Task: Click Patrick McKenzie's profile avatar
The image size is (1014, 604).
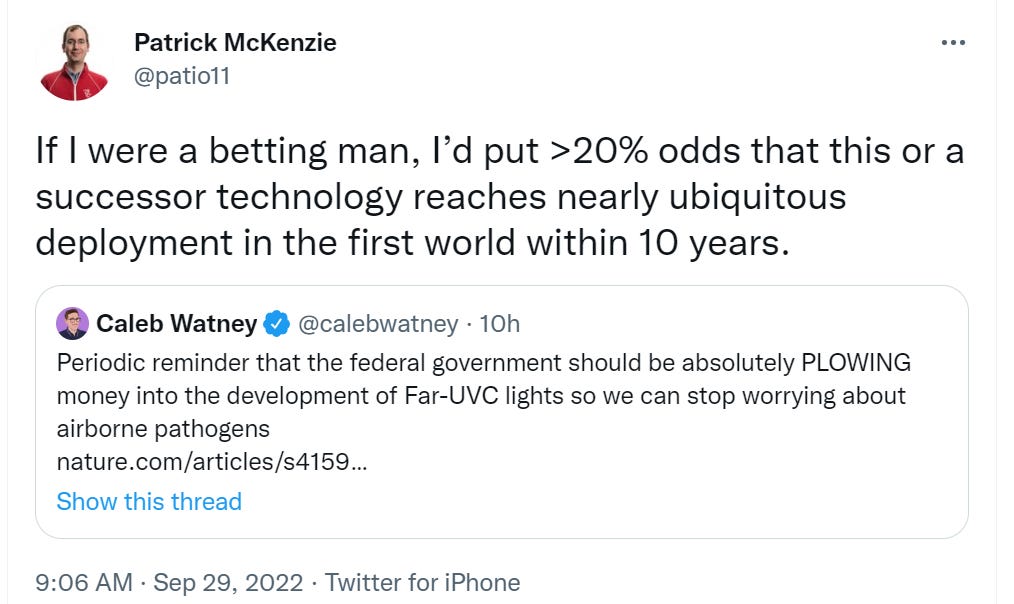Action: [73, 65]
